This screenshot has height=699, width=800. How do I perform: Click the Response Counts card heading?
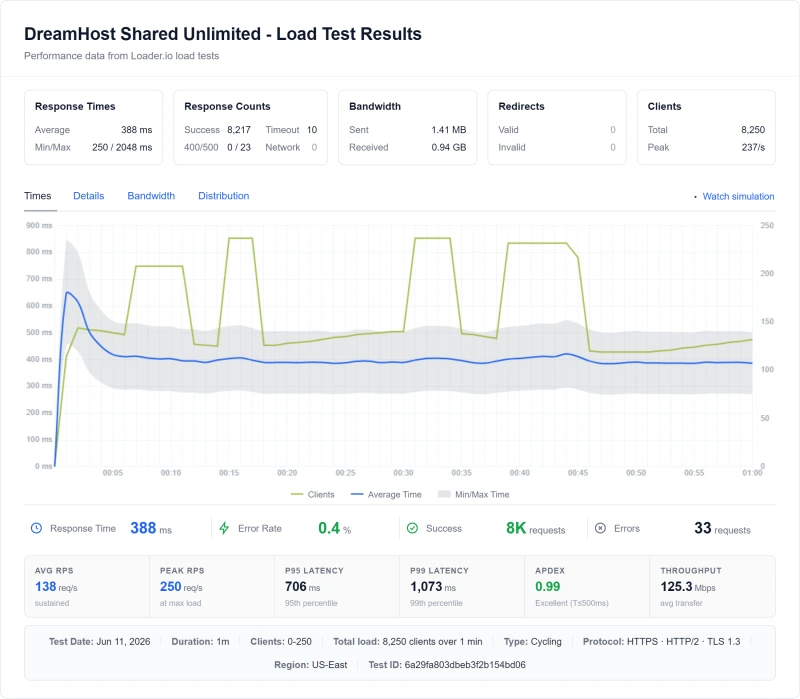(227, 107)
